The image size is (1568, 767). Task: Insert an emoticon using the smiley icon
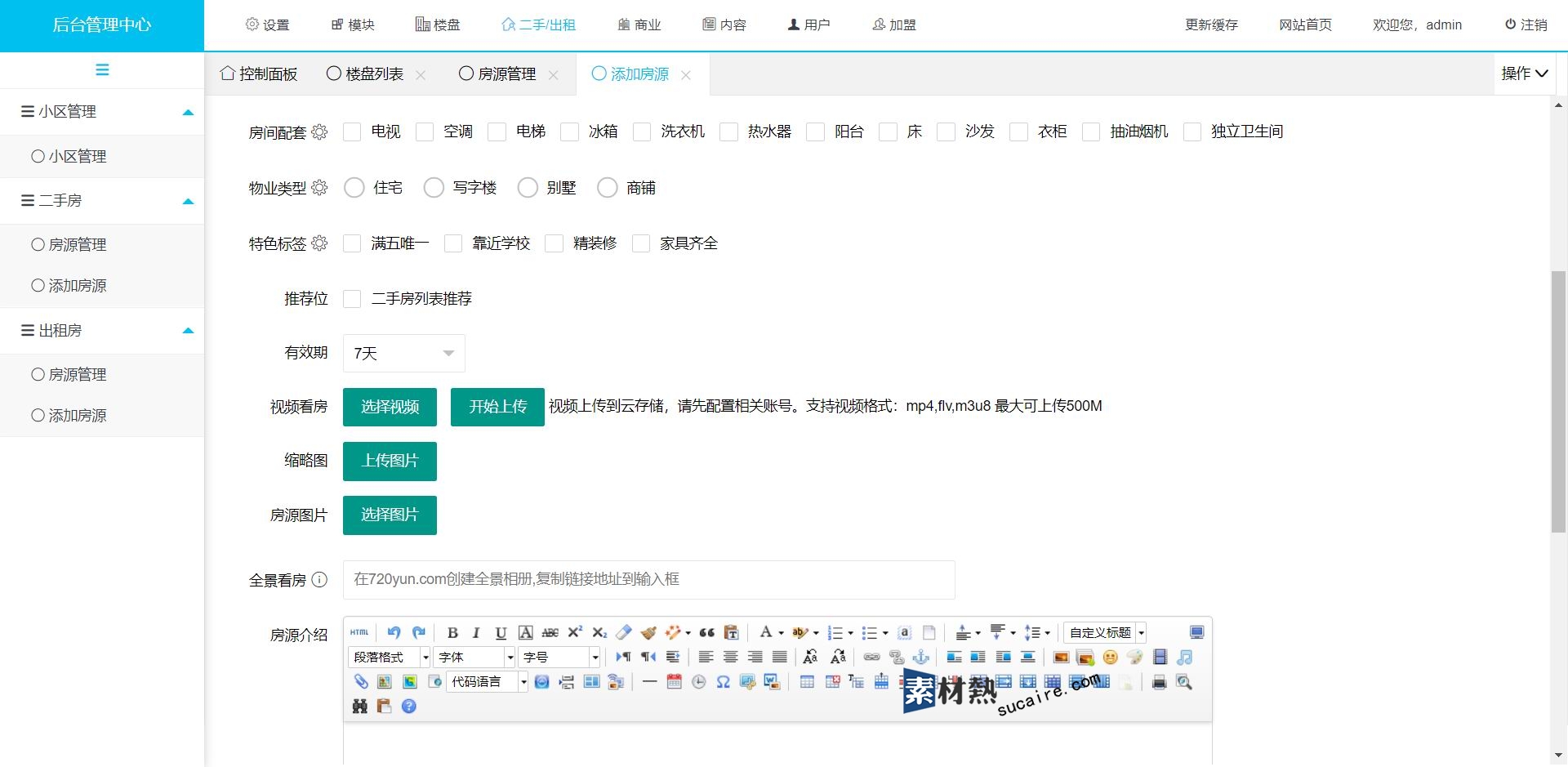[x=1110, y=658]
